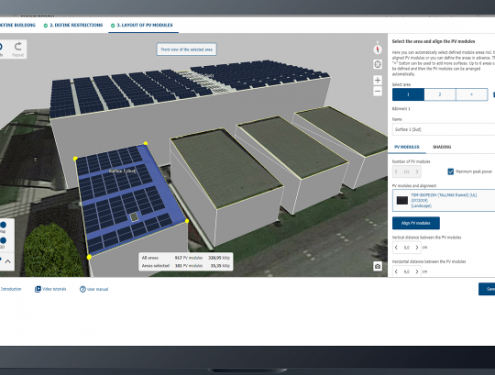
Task: Open the User manual help icon
Action: [x=83, y=289]
